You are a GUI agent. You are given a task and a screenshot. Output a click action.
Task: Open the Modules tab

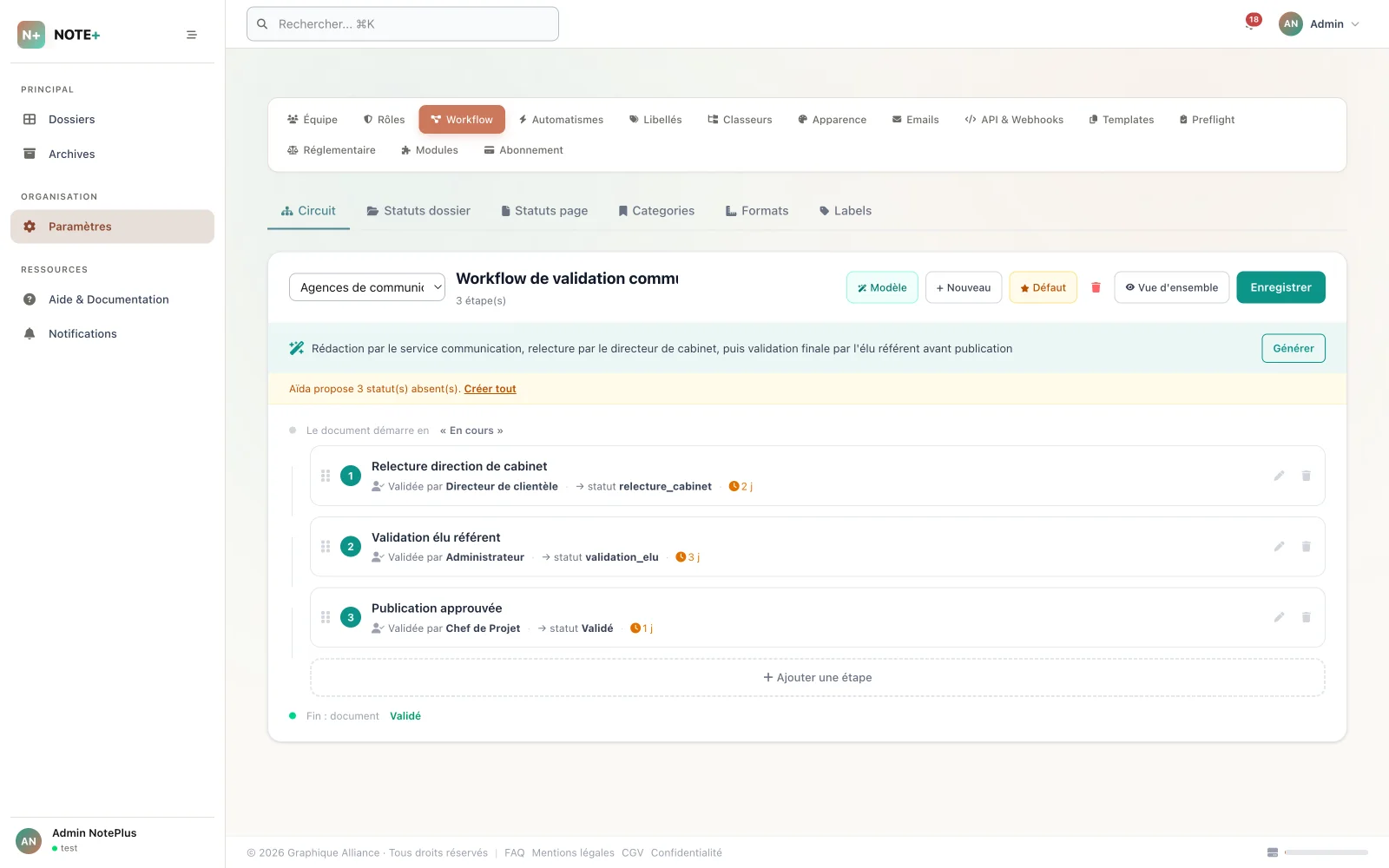click(430, 150)
